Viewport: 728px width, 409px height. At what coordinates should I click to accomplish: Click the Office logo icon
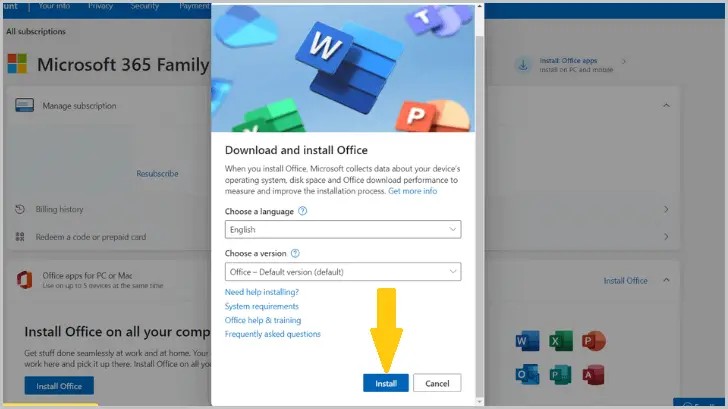(x=24, y=280)
